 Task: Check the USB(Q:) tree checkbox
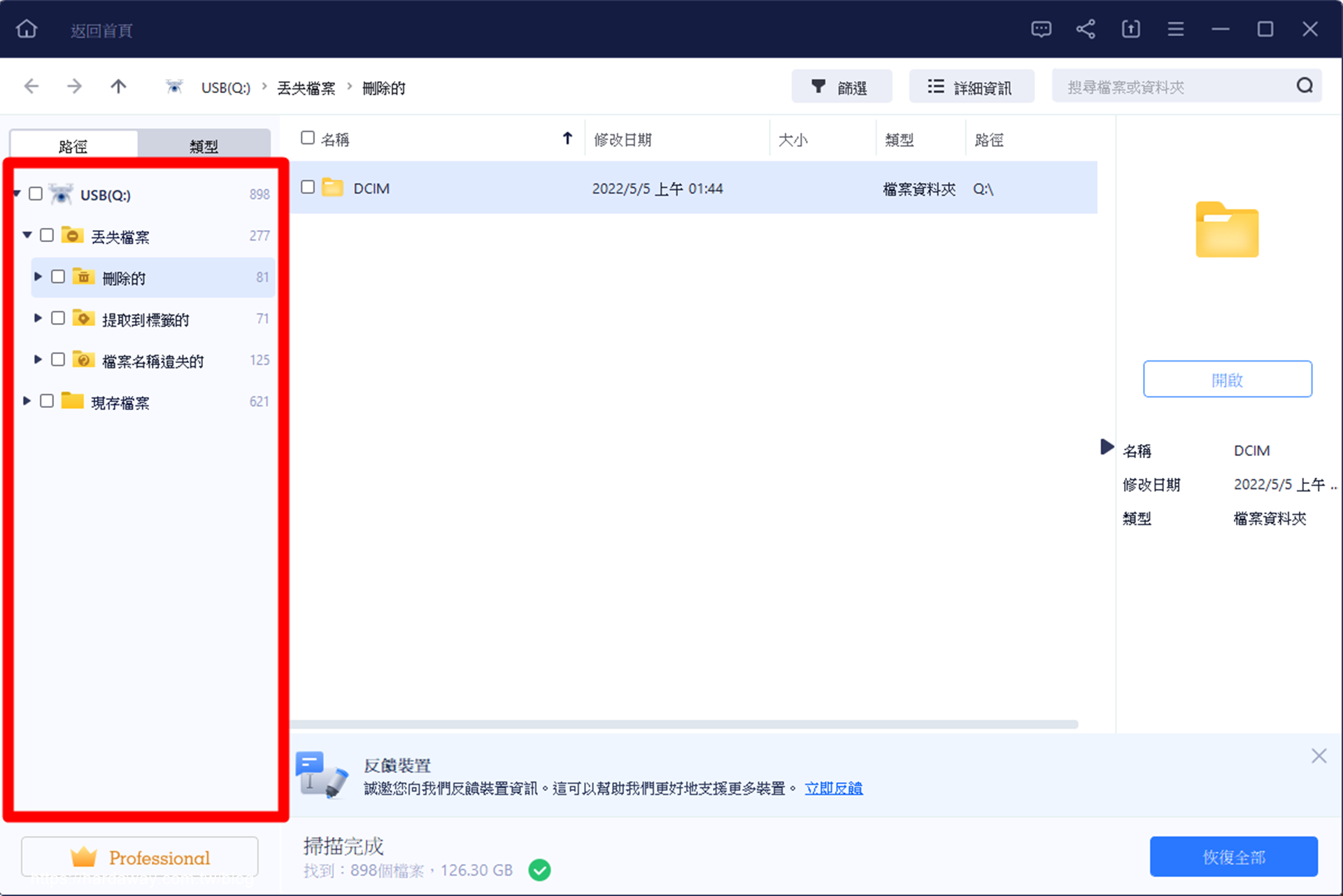click(x=36, y=194)
